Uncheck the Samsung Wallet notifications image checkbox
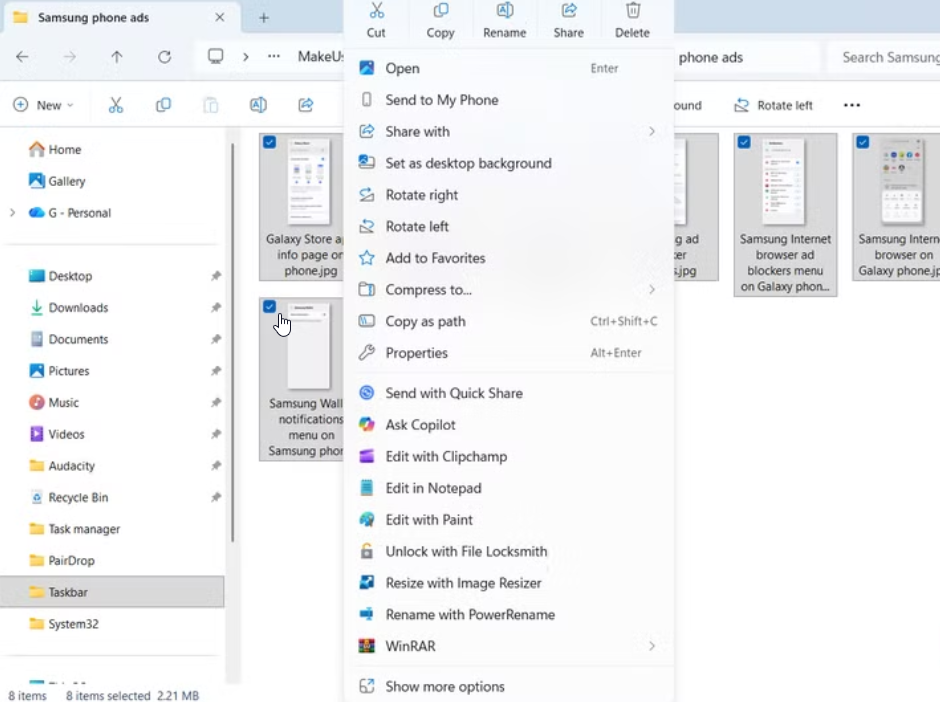The height and width of the screenshot is (702, 940). [270, 307]
